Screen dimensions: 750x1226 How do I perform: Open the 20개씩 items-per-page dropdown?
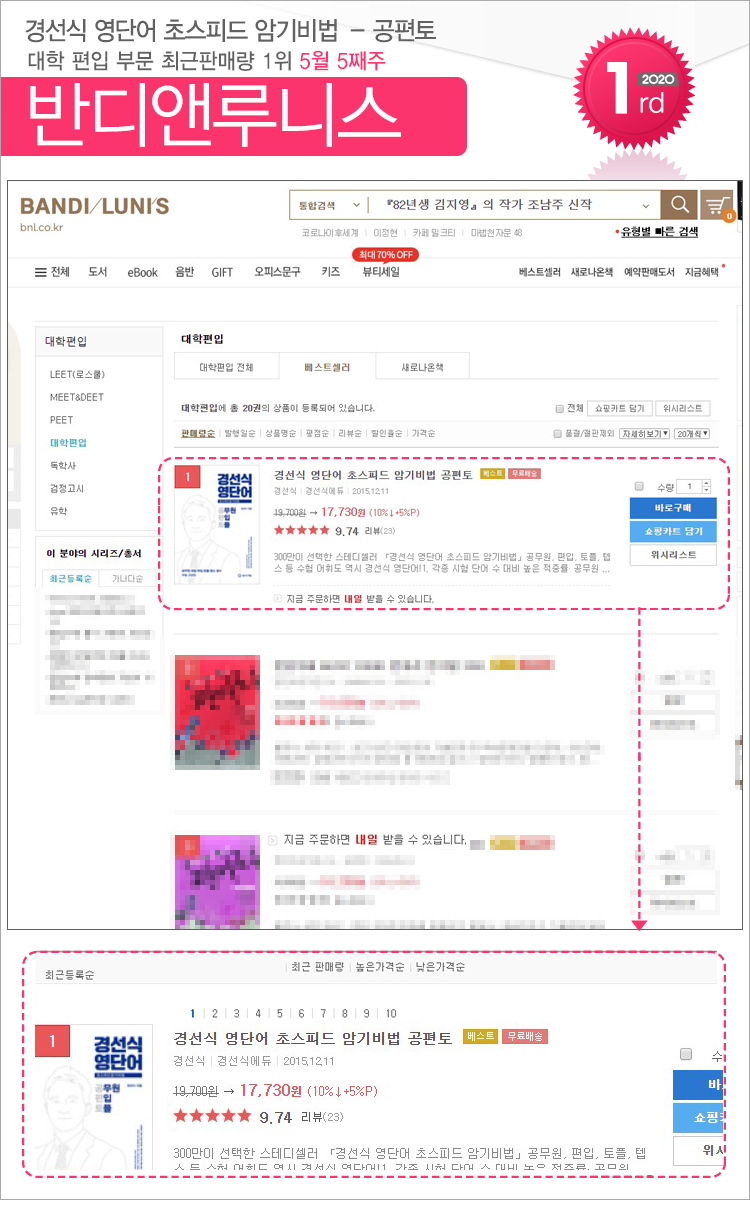691,433
